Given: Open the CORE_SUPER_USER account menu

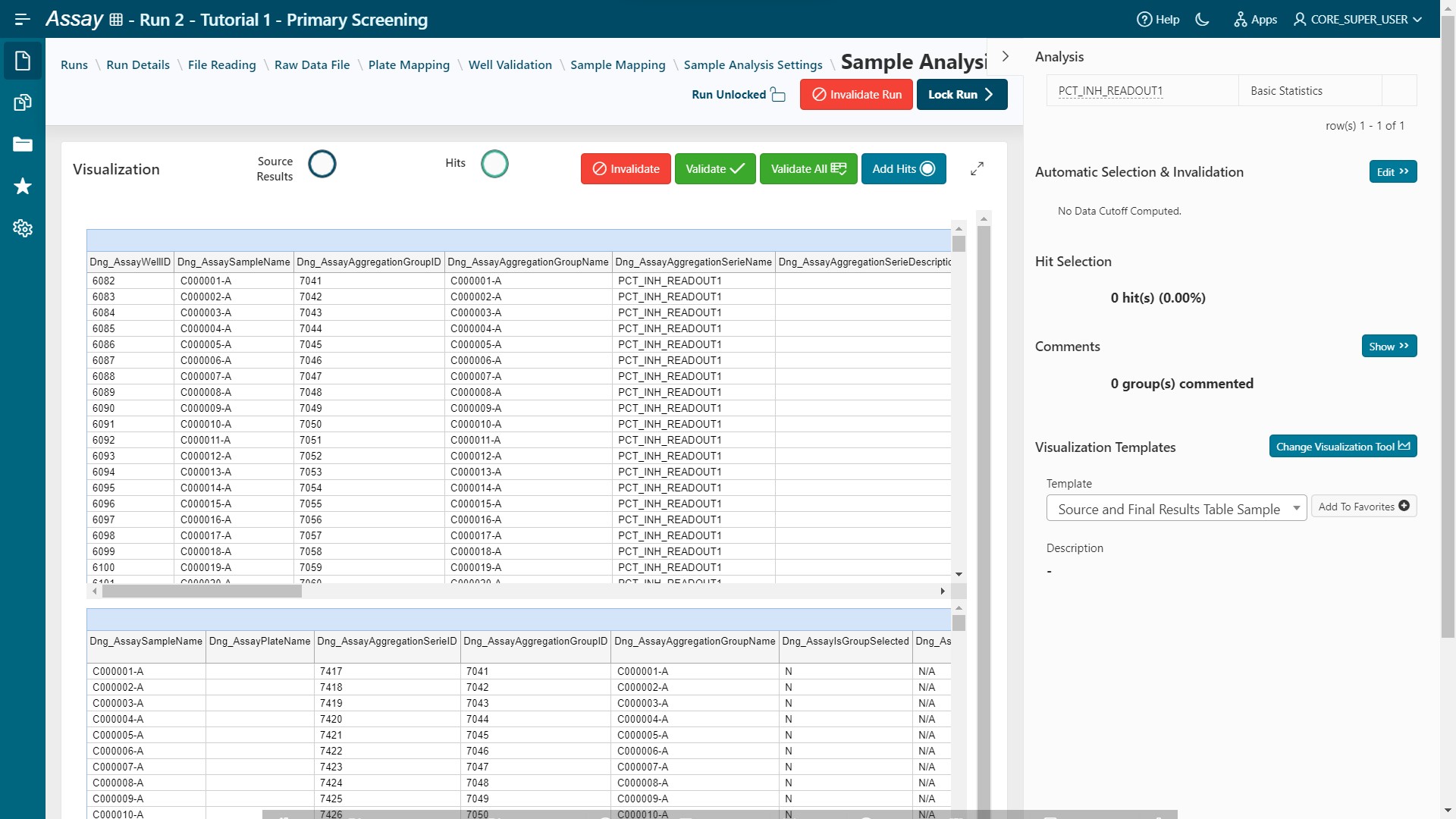Looking at the screenshot, I should tap(1357, 19).
